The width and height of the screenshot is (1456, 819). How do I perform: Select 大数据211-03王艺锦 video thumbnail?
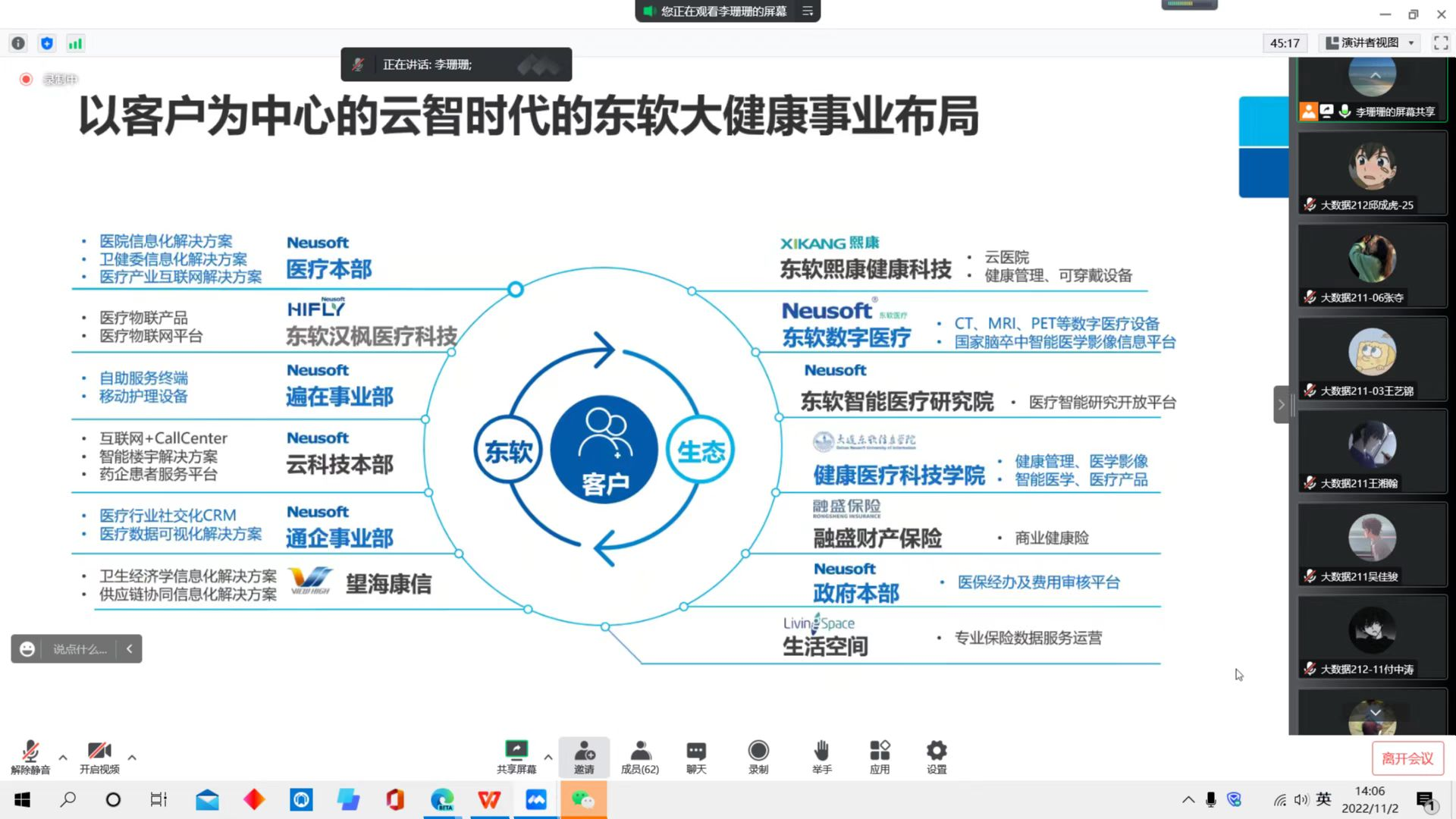[1372, 359]
